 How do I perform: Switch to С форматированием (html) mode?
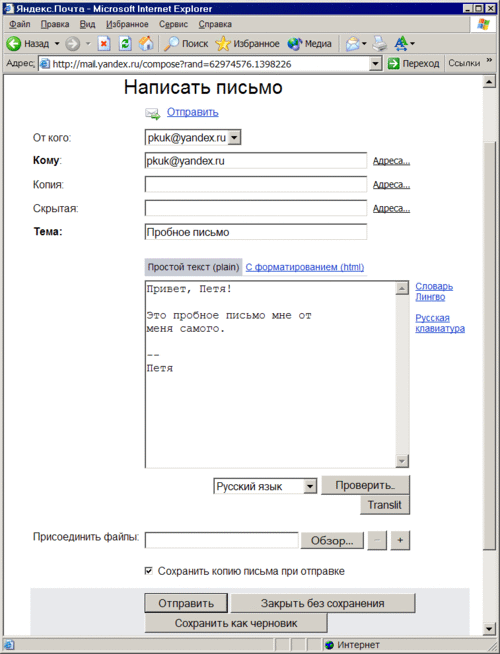click(305, 267)
